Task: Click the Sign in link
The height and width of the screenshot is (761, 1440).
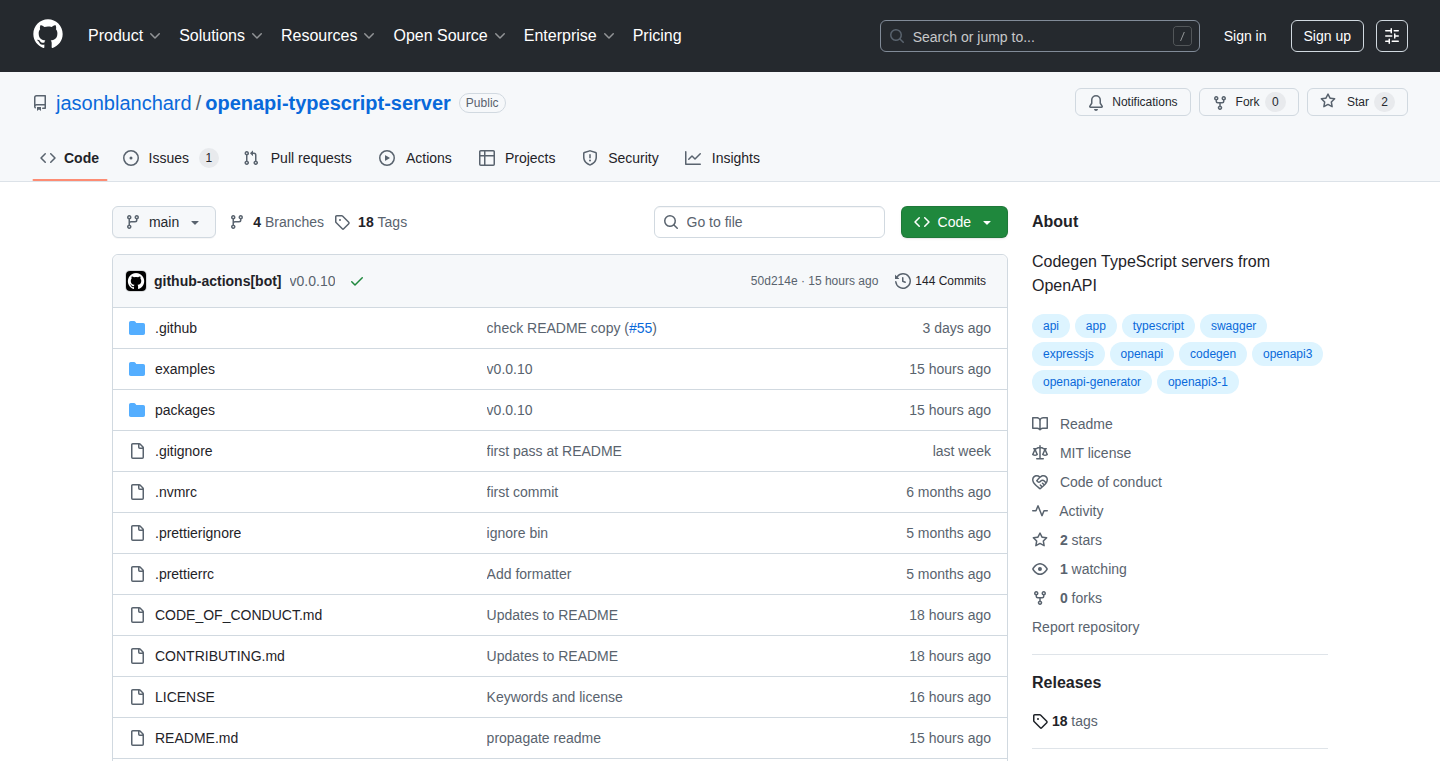Action: click(1245, 36)
